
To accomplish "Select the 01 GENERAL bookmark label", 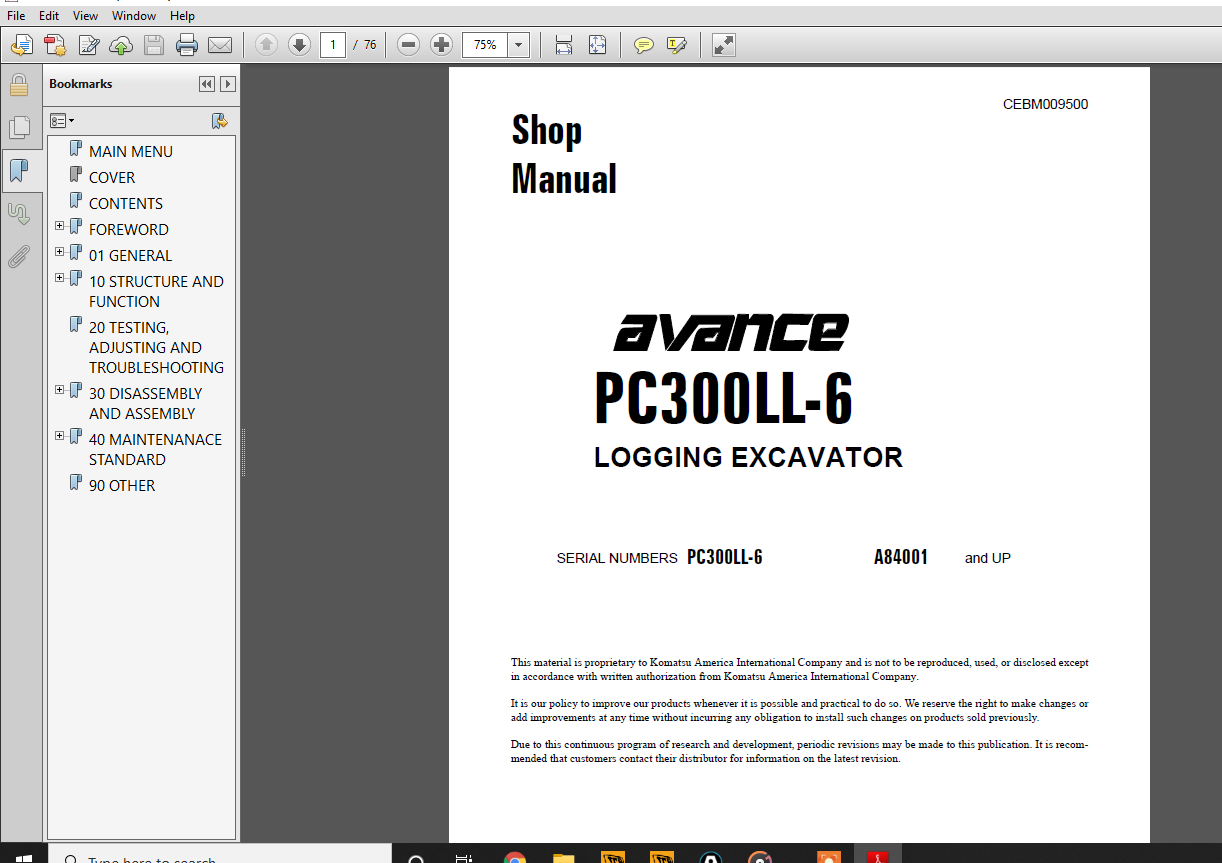I will 131,256.
